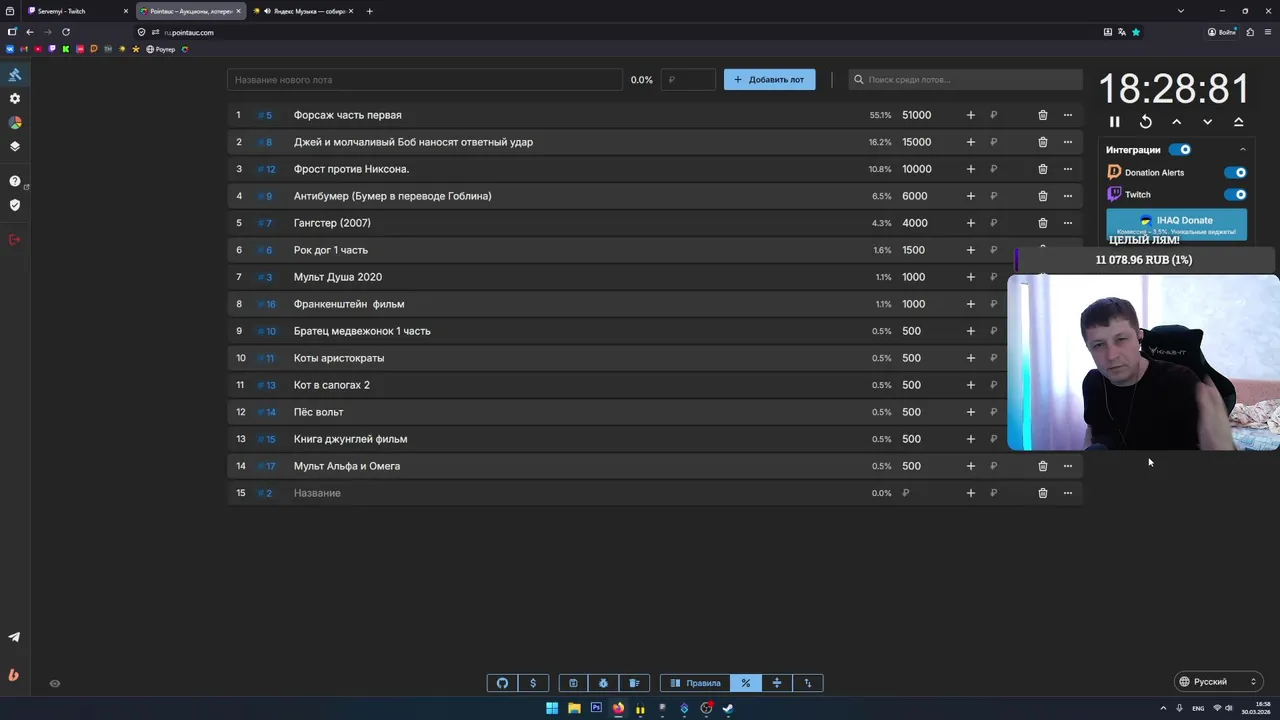Open the Правила rules button
The image size is (1280, 720).
tap(695, 683)
